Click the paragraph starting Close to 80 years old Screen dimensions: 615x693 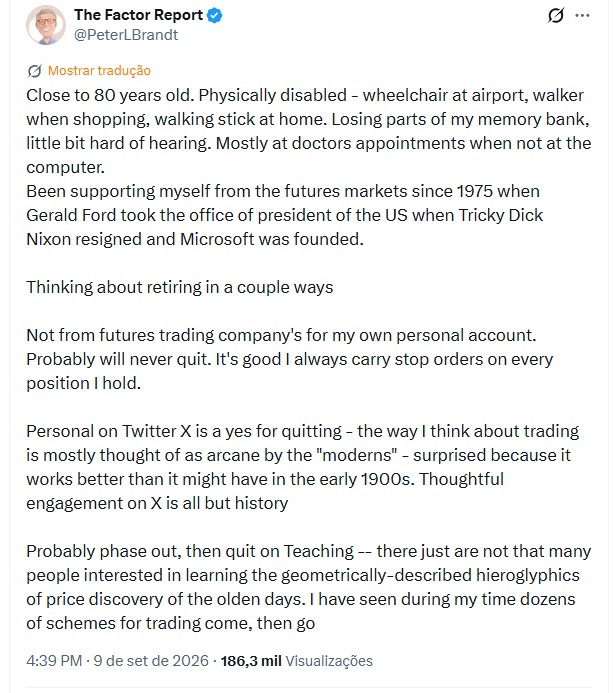(x=309, y=131)
